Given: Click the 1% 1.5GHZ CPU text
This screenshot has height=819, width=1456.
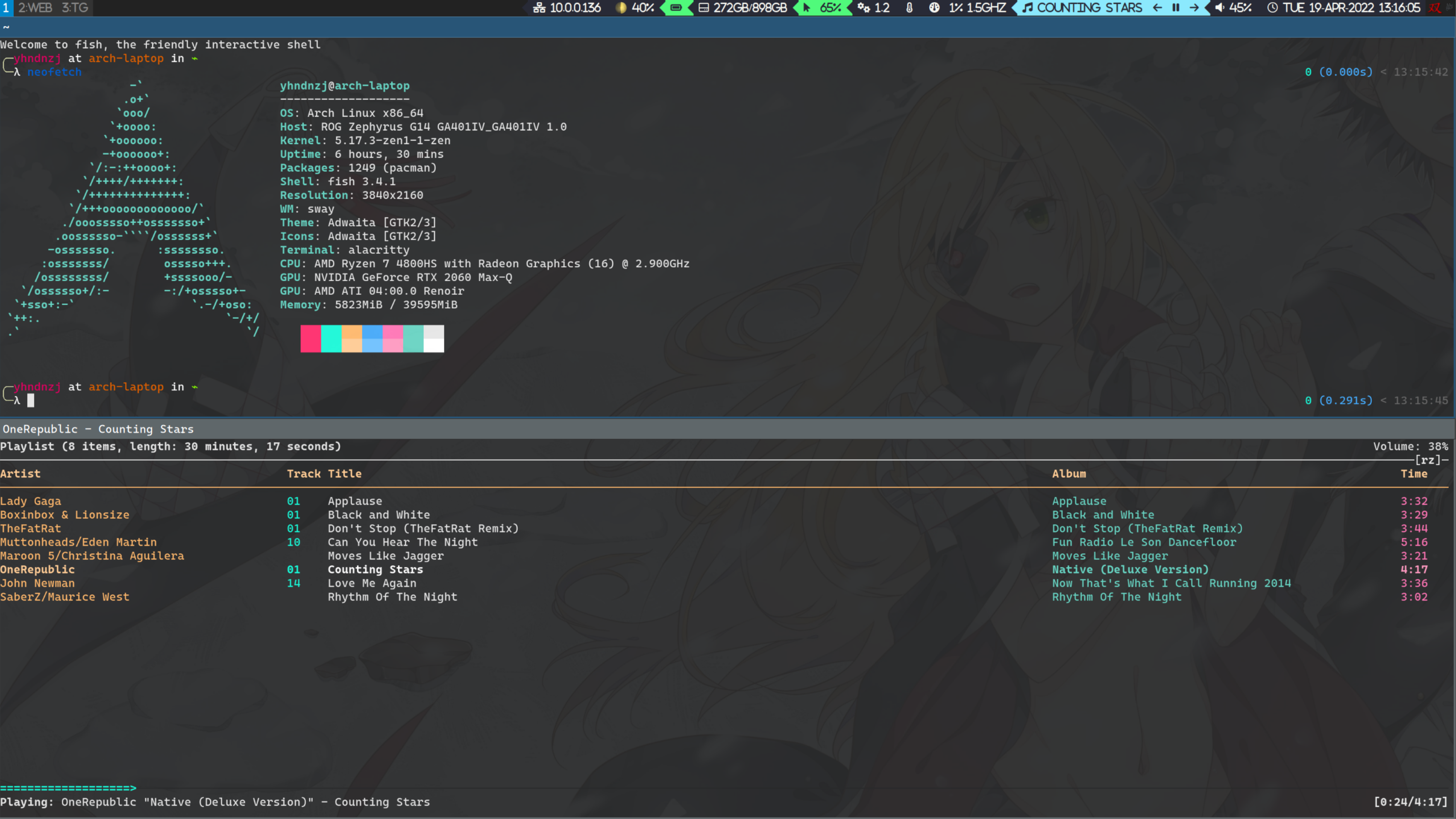Looking at the screenshot, I should point(977,8).
